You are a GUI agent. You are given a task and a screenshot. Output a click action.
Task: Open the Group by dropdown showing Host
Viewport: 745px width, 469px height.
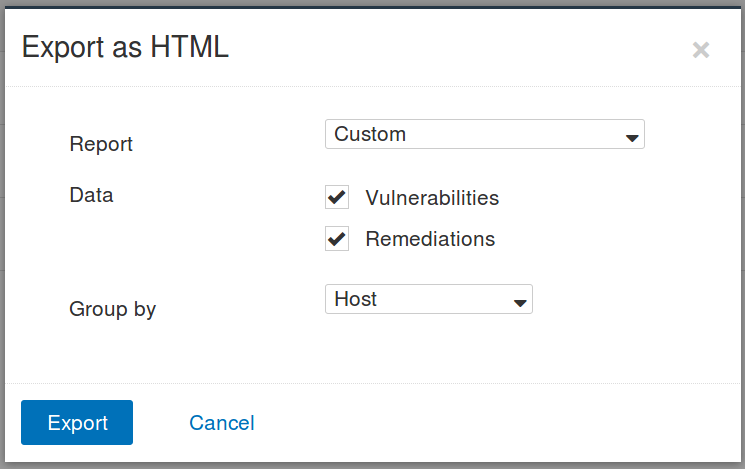(x=428, y=299)
